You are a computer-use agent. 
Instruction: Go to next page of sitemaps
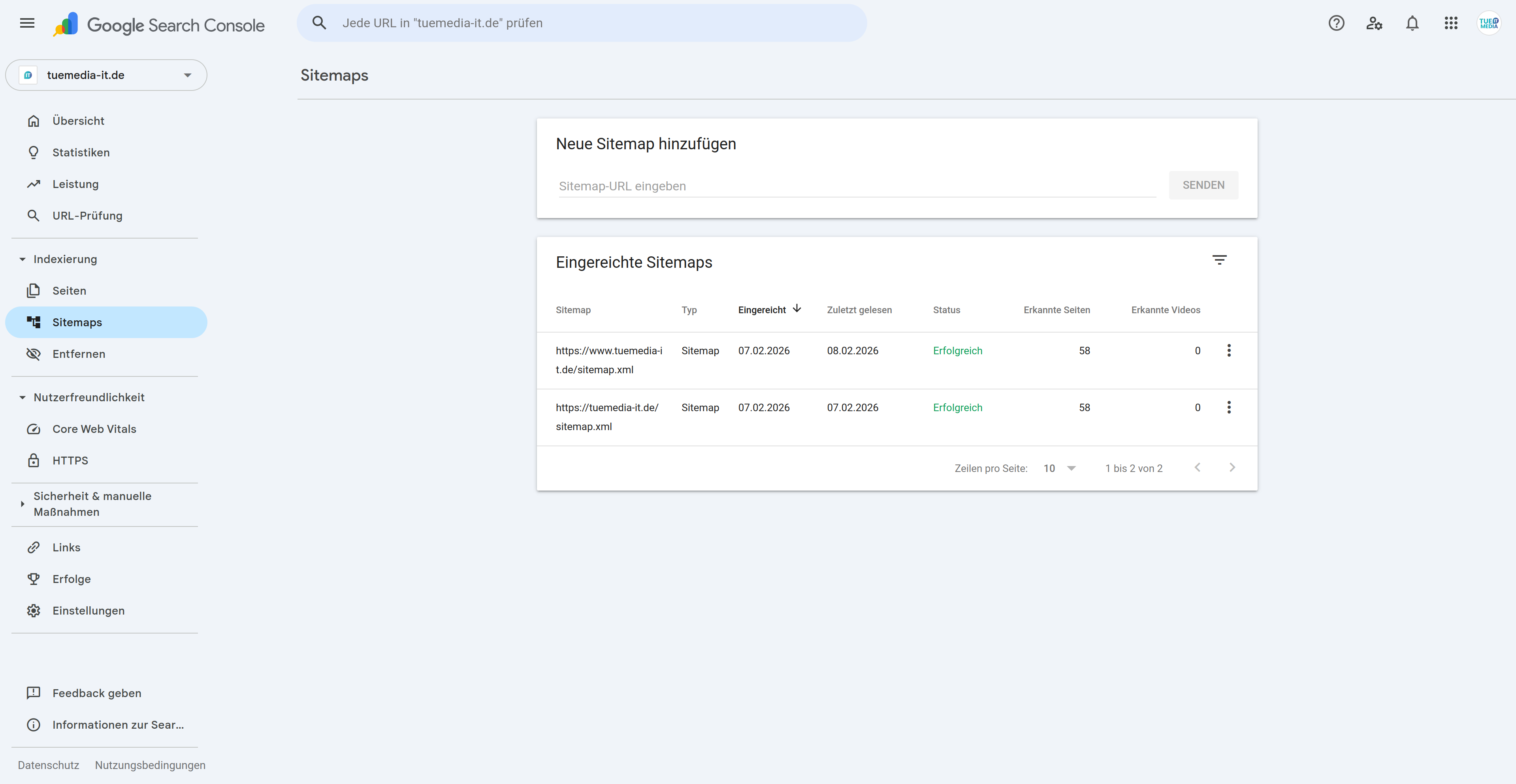pyautogui.click(x=1232, y=468)
